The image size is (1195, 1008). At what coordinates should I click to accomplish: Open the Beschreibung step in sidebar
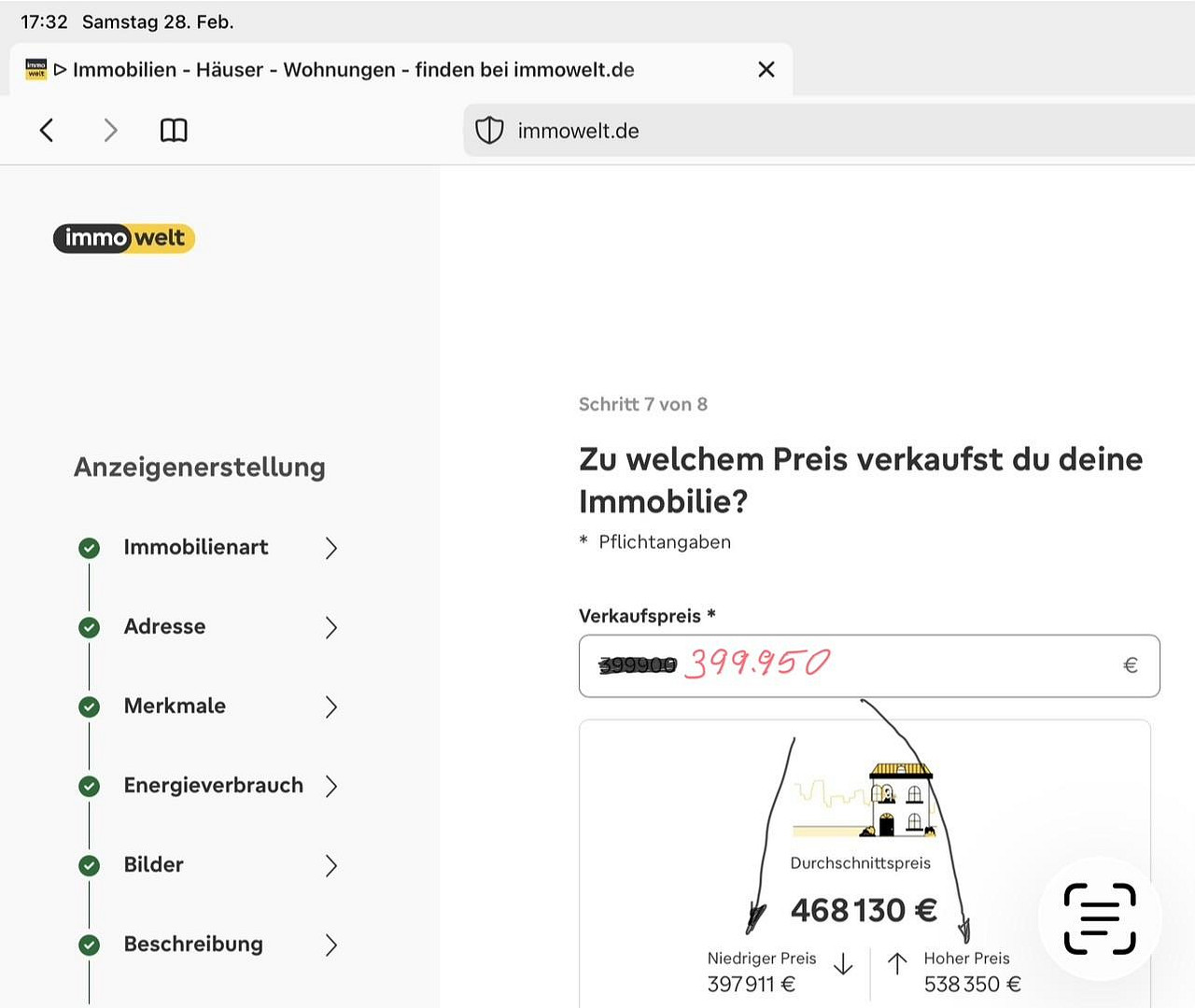(193, 945)
